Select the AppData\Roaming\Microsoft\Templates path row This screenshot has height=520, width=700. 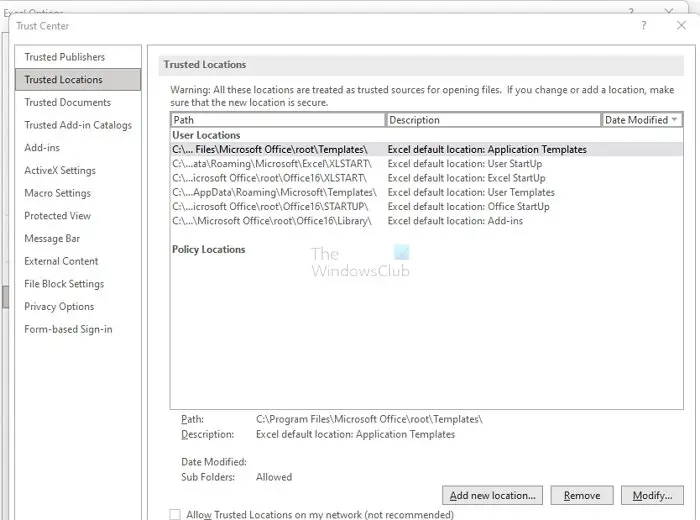pyautogui.click(x=426, y=192)
